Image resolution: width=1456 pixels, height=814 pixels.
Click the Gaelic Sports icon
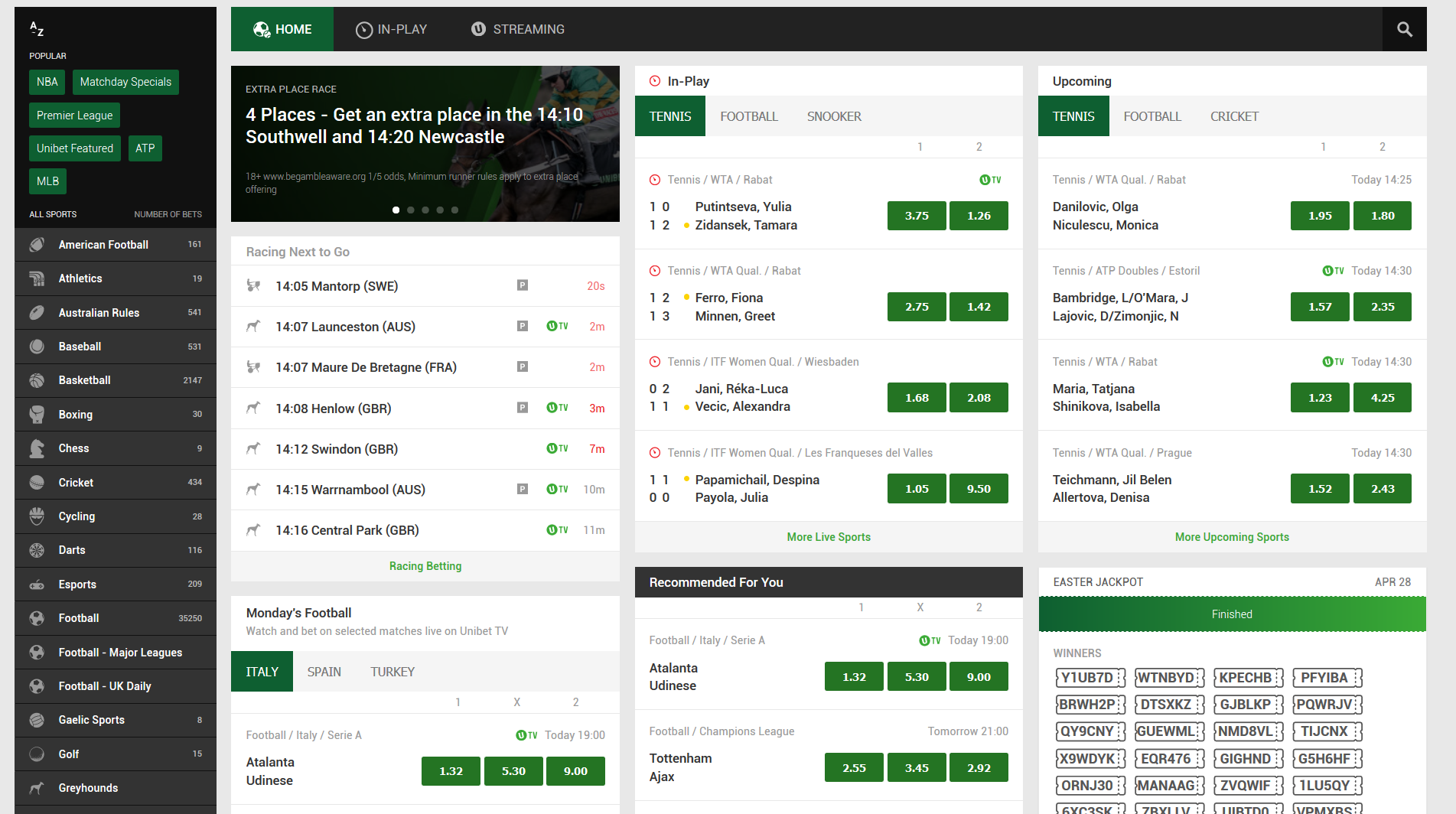[x=37, y=720]
